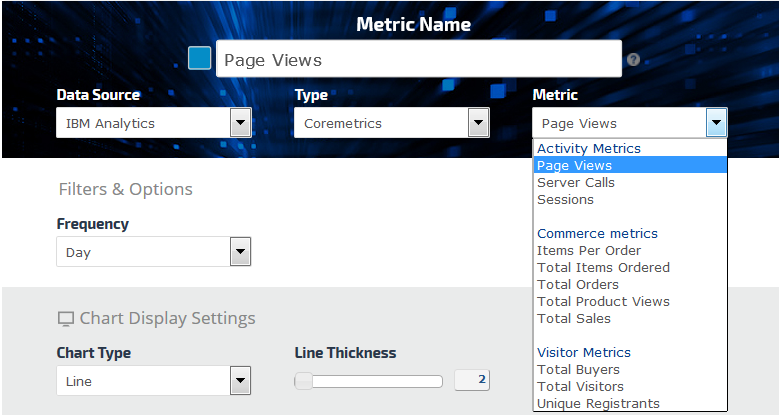Select Total Sales metric
779x415 pixels.
pyautogui.click(x=574, y=319)
